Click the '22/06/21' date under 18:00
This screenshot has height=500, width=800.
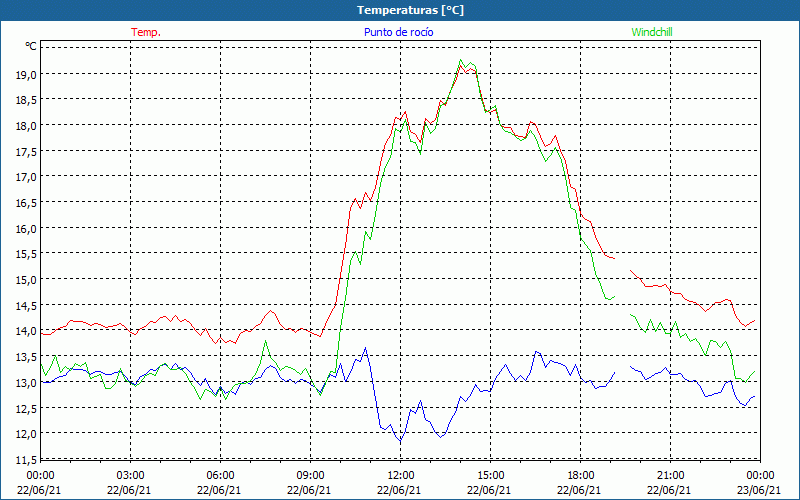pos(579,490)
